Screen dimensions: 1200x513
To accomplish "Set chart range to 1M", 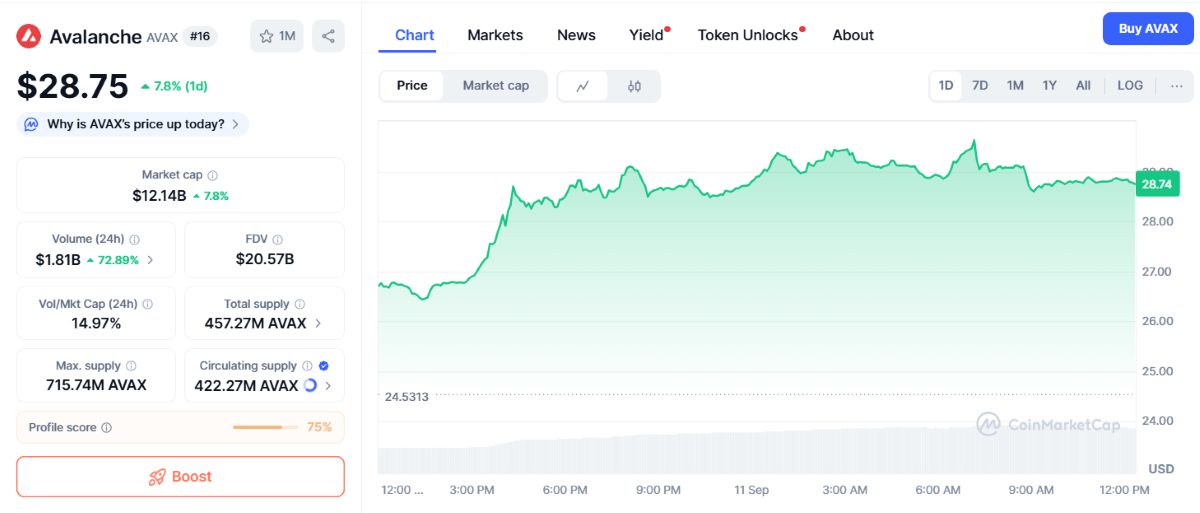I will [1015, 86].
